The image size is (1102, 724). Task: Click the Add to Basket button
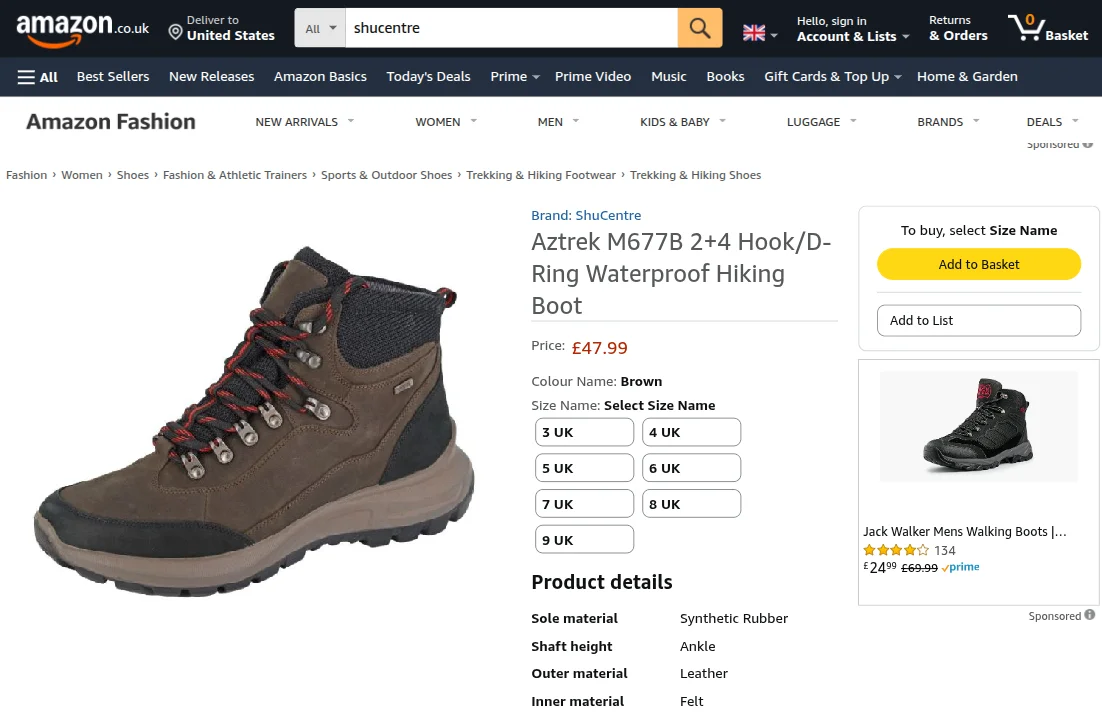click(x=978, y=264)
